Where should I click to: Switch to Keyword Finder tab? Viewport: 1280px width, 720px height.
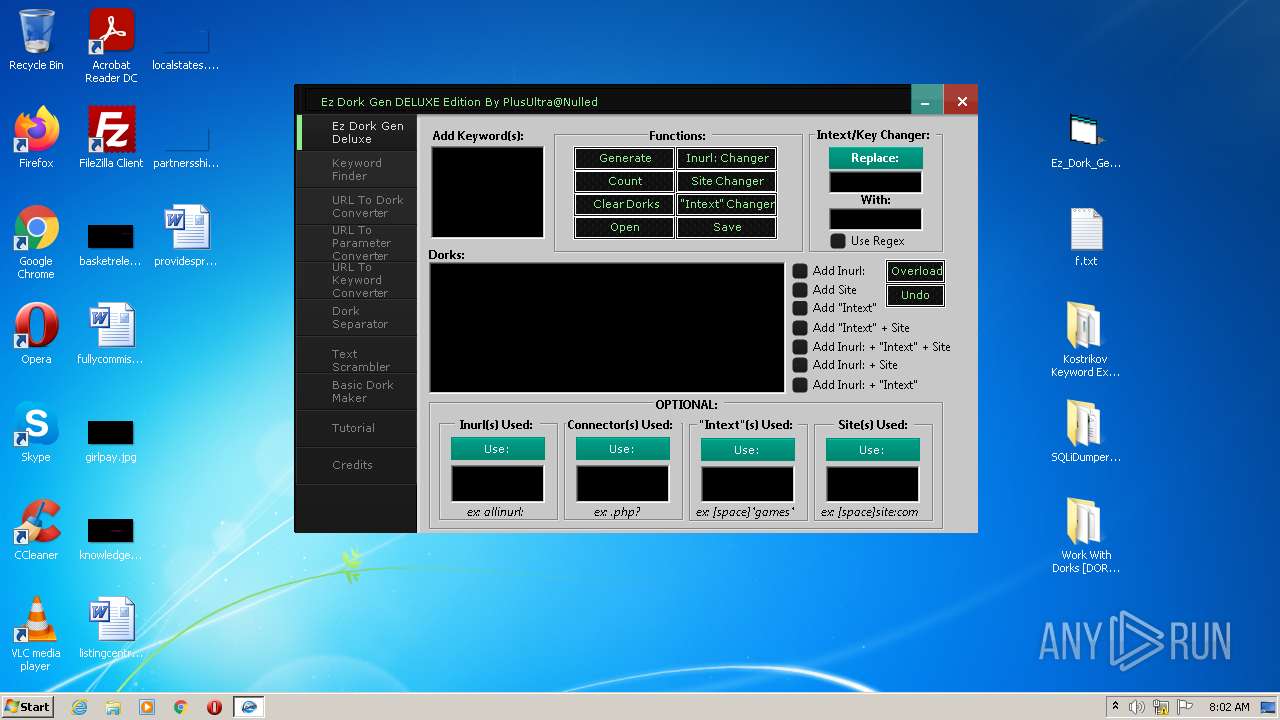point(357,169)
